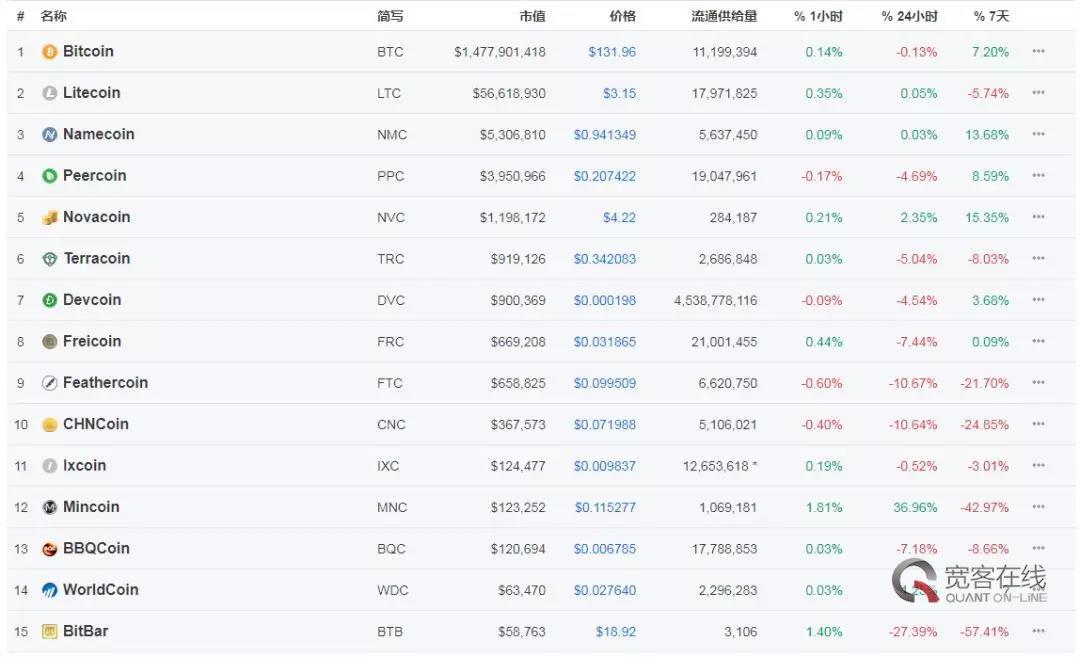Open the Bitcoin name link
The width and height of the screenshot is (1080, 657).
(88, 52)
